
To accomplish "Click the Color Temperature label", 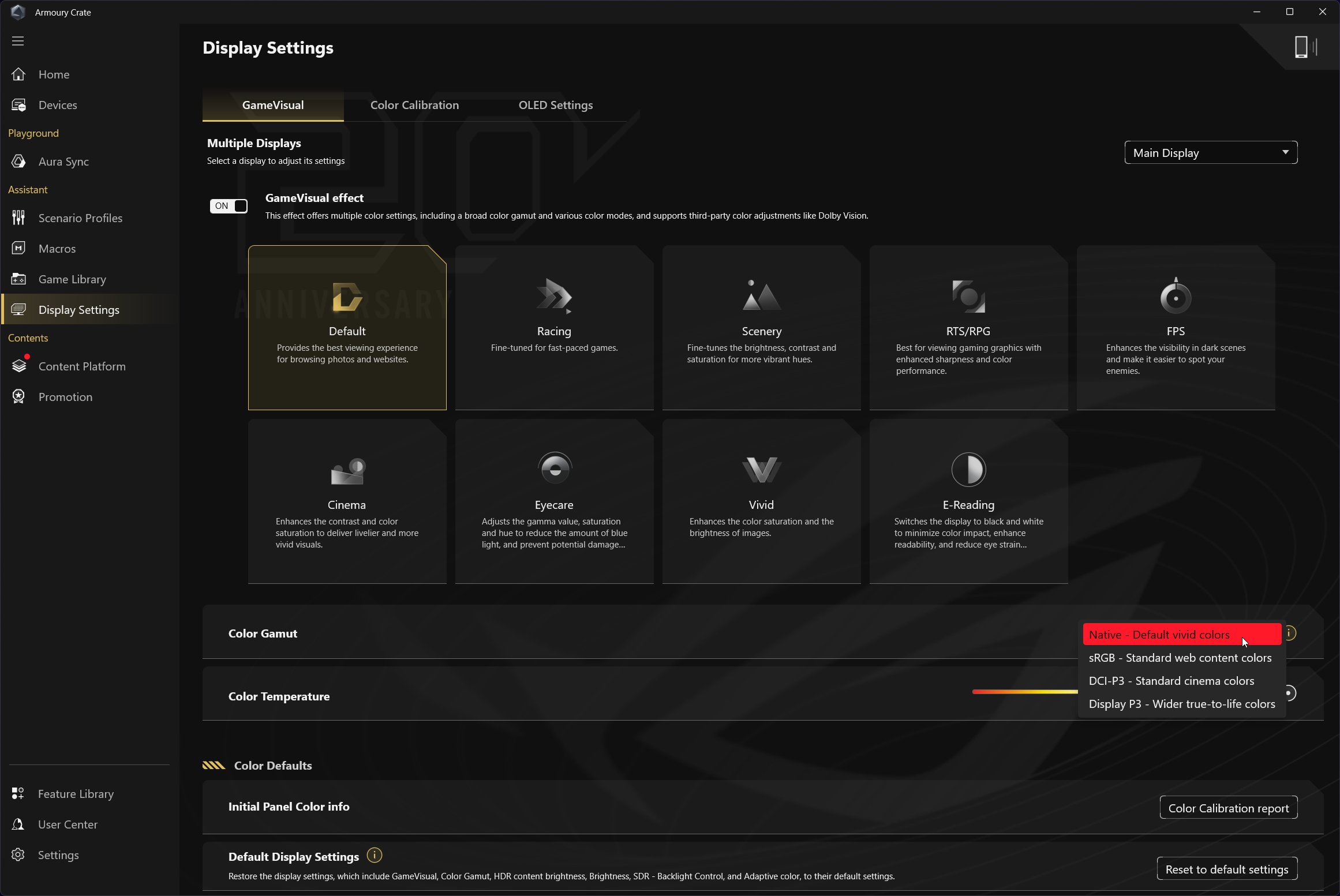I will [279, 696].
